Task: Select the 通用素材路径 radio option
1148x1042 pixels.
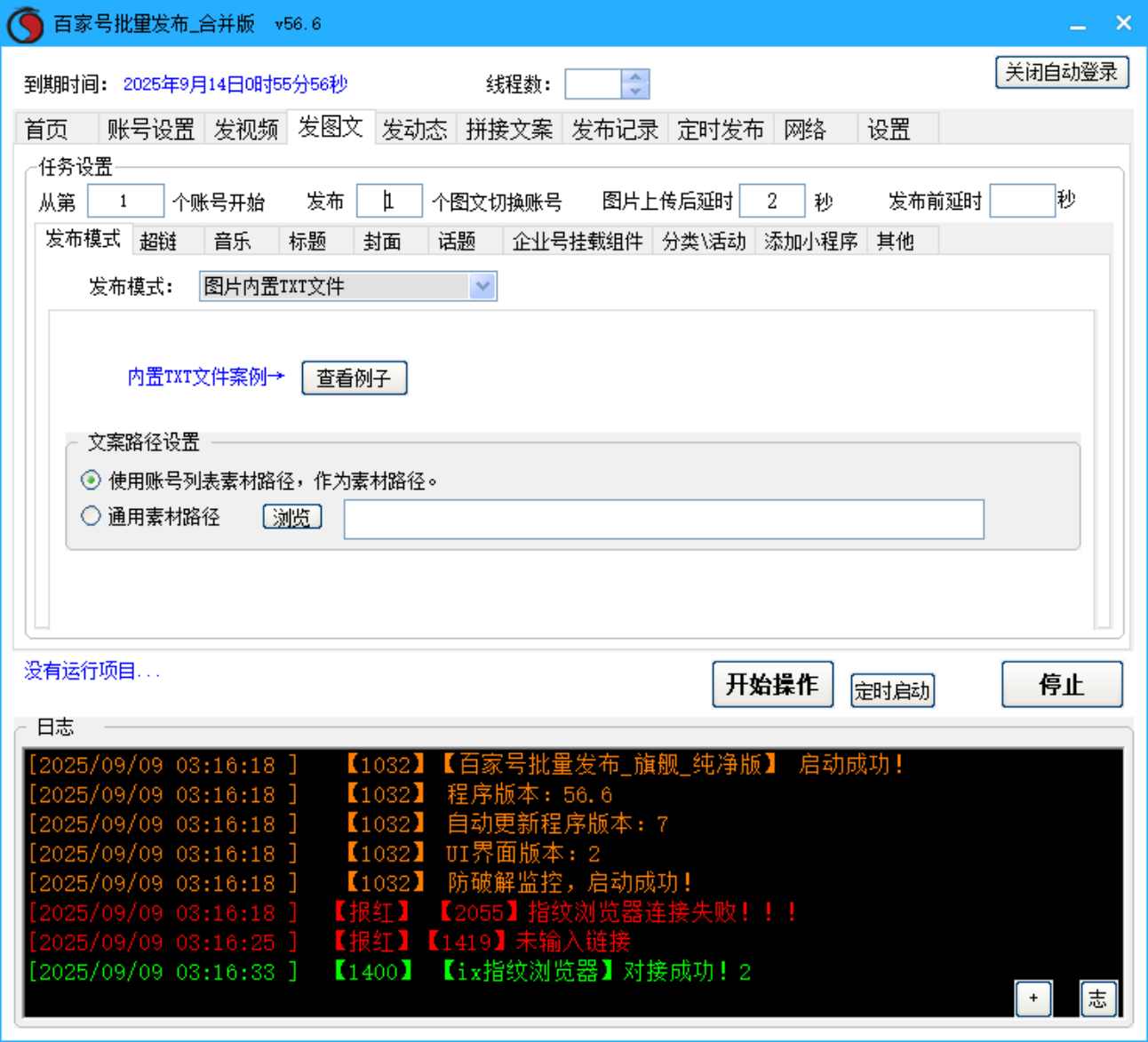Action: click(x=90, y=516)
